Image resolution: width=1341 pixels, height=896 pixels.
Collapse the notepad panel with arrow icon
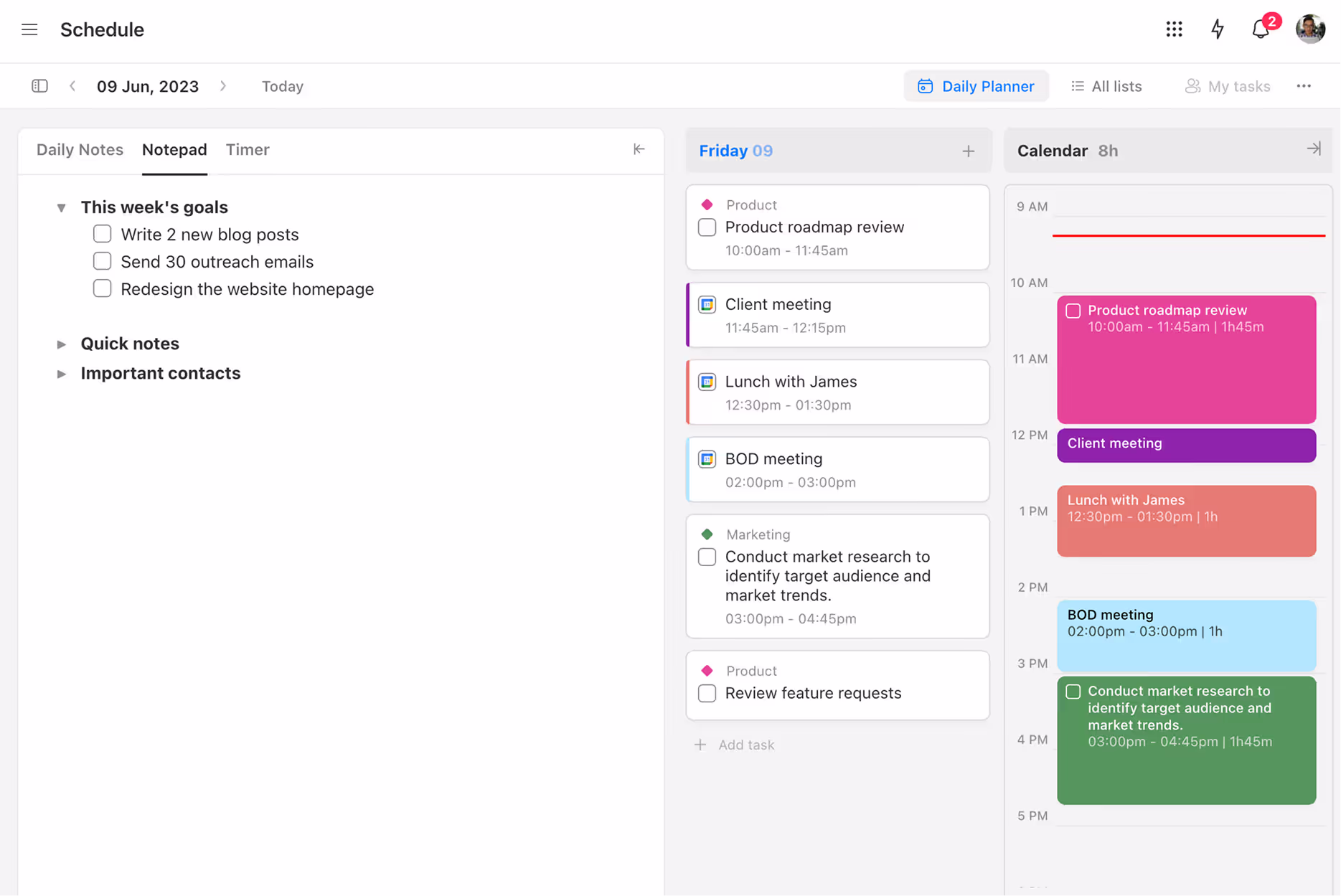[639, 149]
